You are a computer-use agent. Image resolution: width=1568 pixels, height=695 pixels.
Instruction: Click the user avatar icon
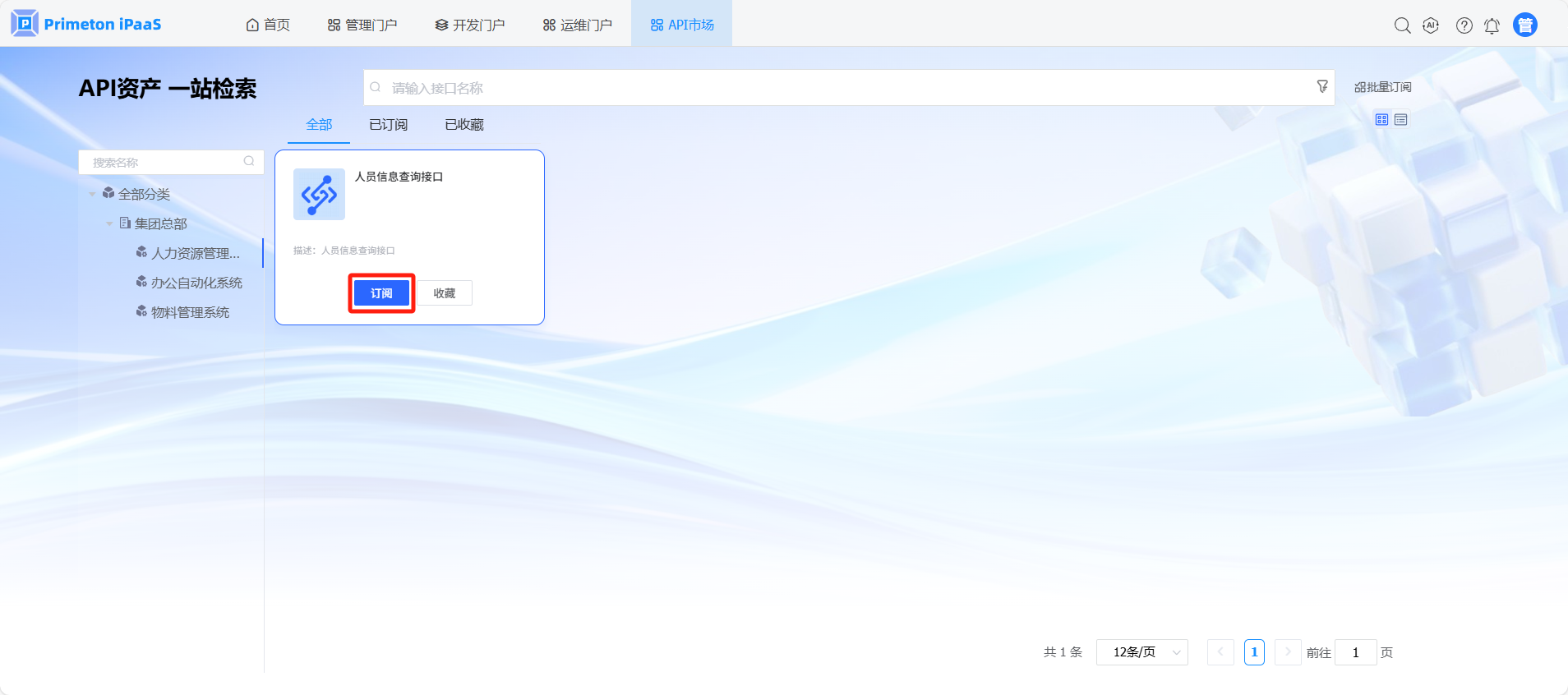click(1524, 25)
